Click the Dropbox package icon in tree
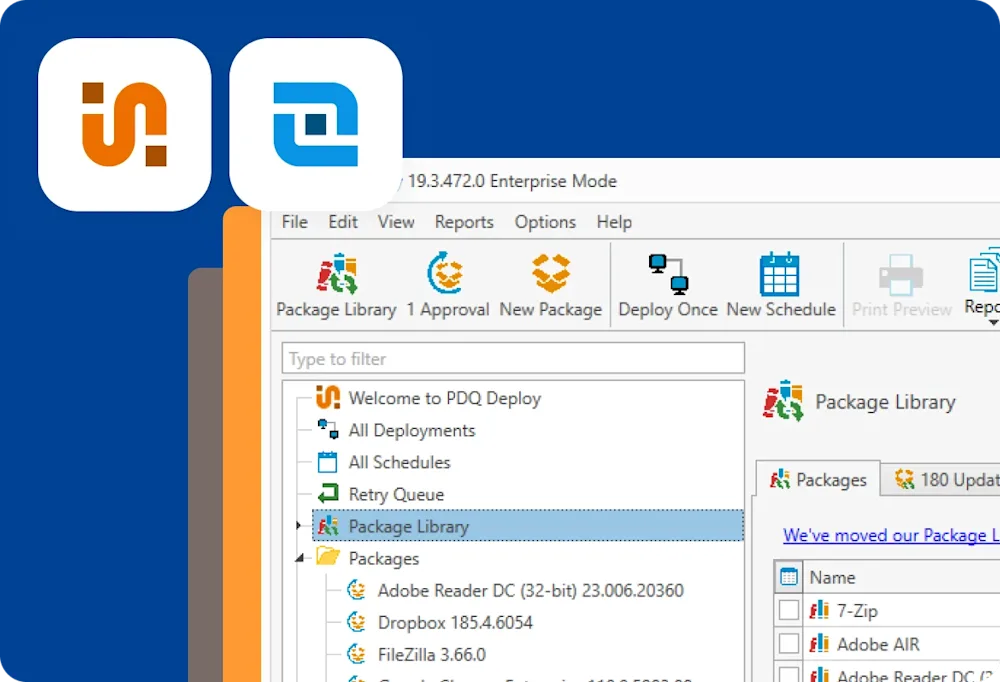The image size is (1000, 682). coord(357,622)
